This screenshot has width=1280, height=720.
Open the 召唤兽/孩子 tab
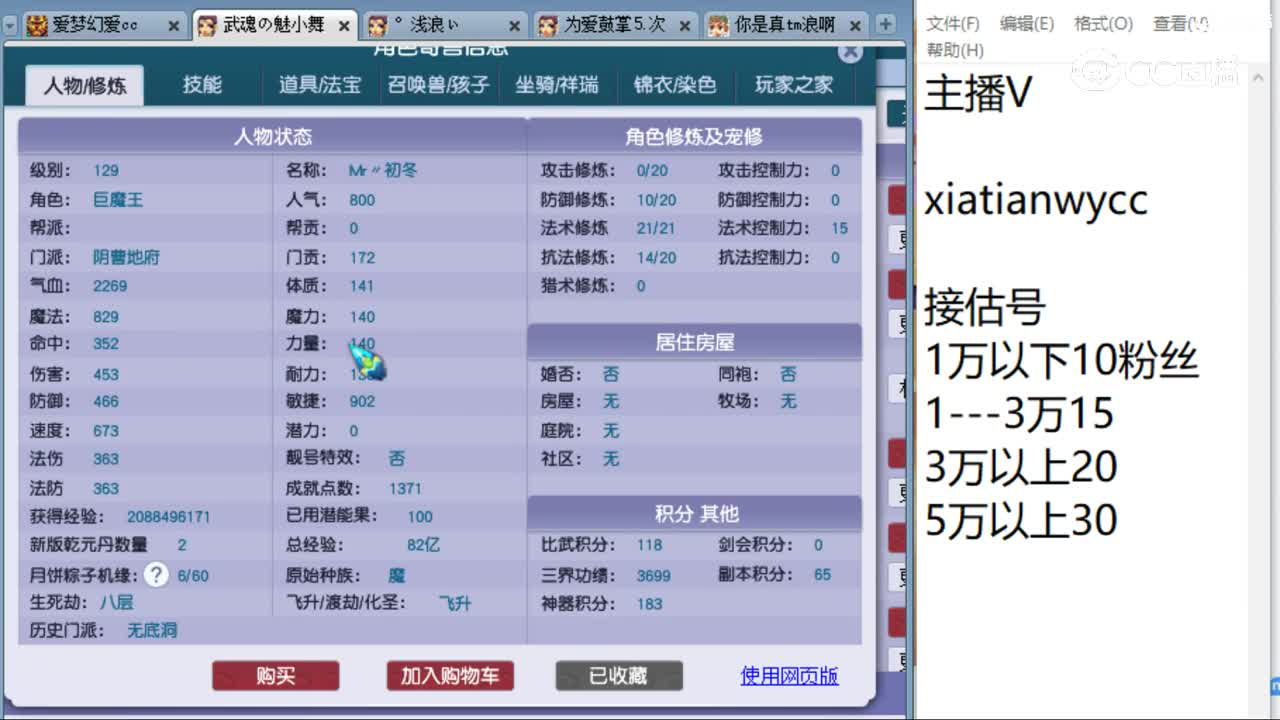[439, 85]
